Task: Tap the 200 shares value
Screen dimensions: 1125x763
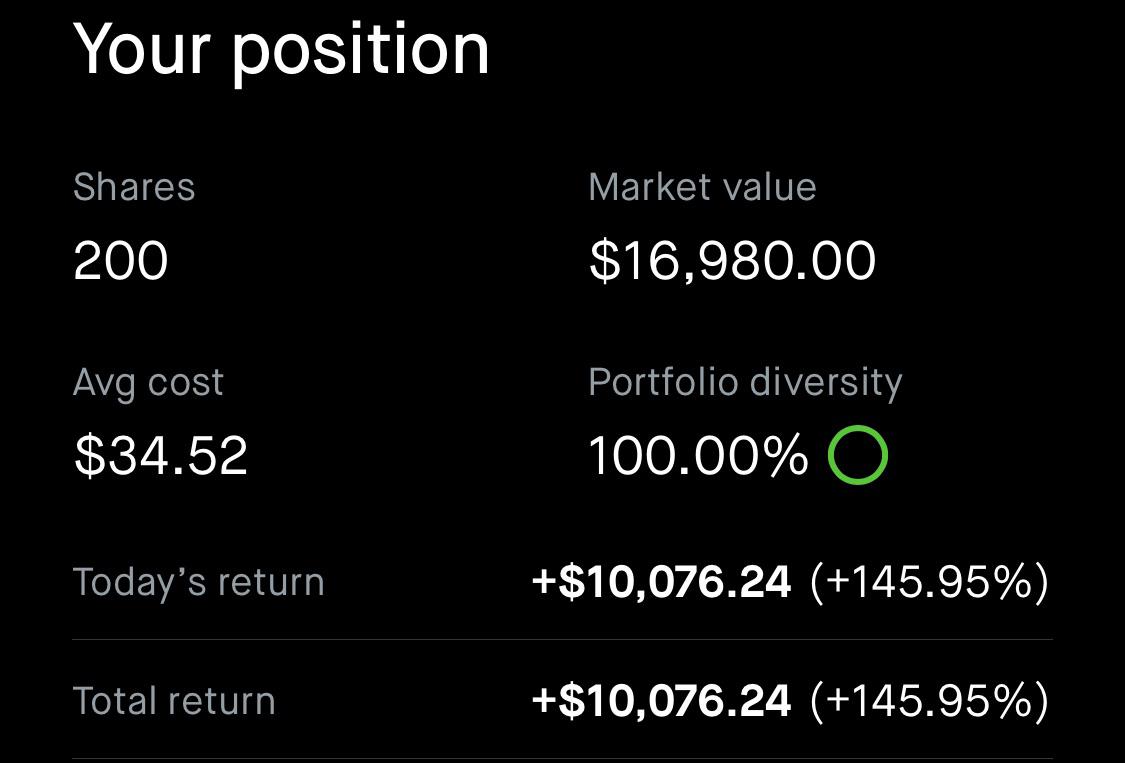Action: [x=120, y=261]
